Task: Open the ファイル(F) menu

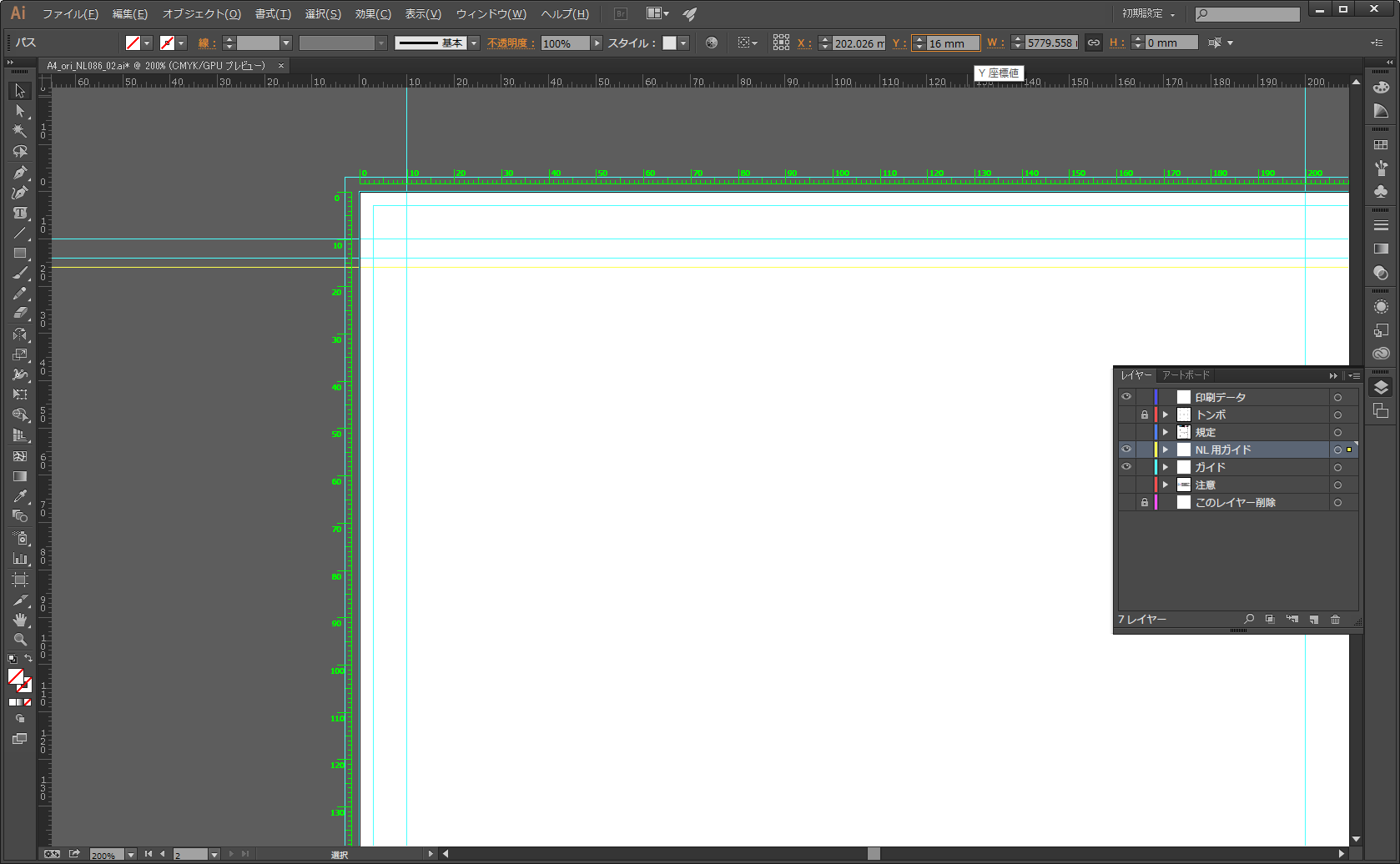Action: tap(70, 14)
